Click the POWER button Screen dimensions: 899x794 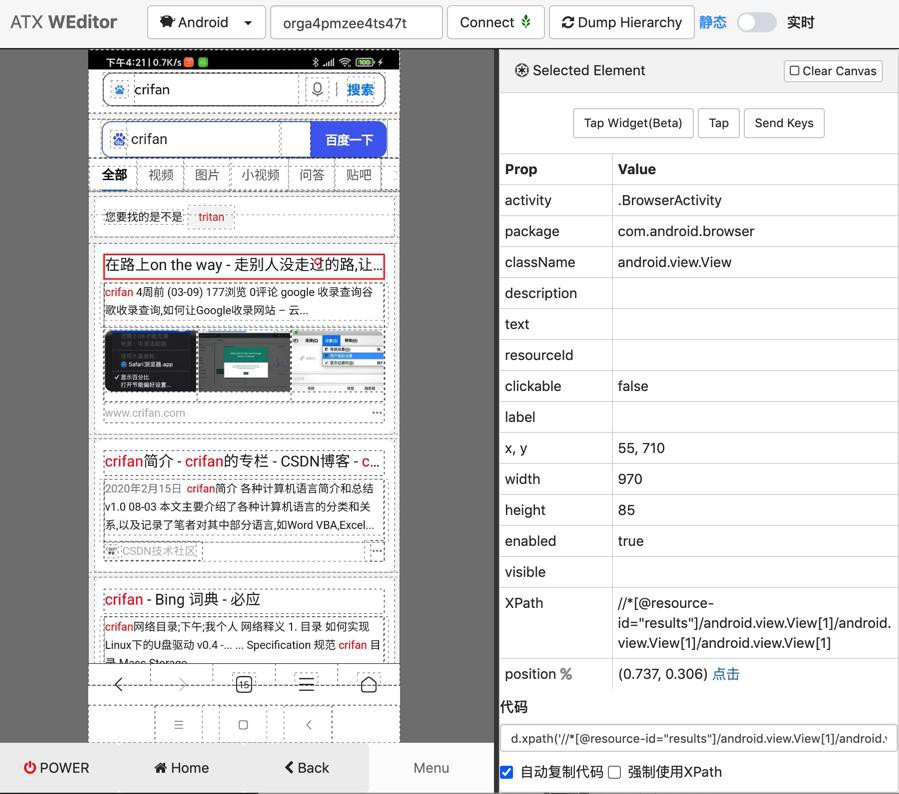[x=56, y=768]
